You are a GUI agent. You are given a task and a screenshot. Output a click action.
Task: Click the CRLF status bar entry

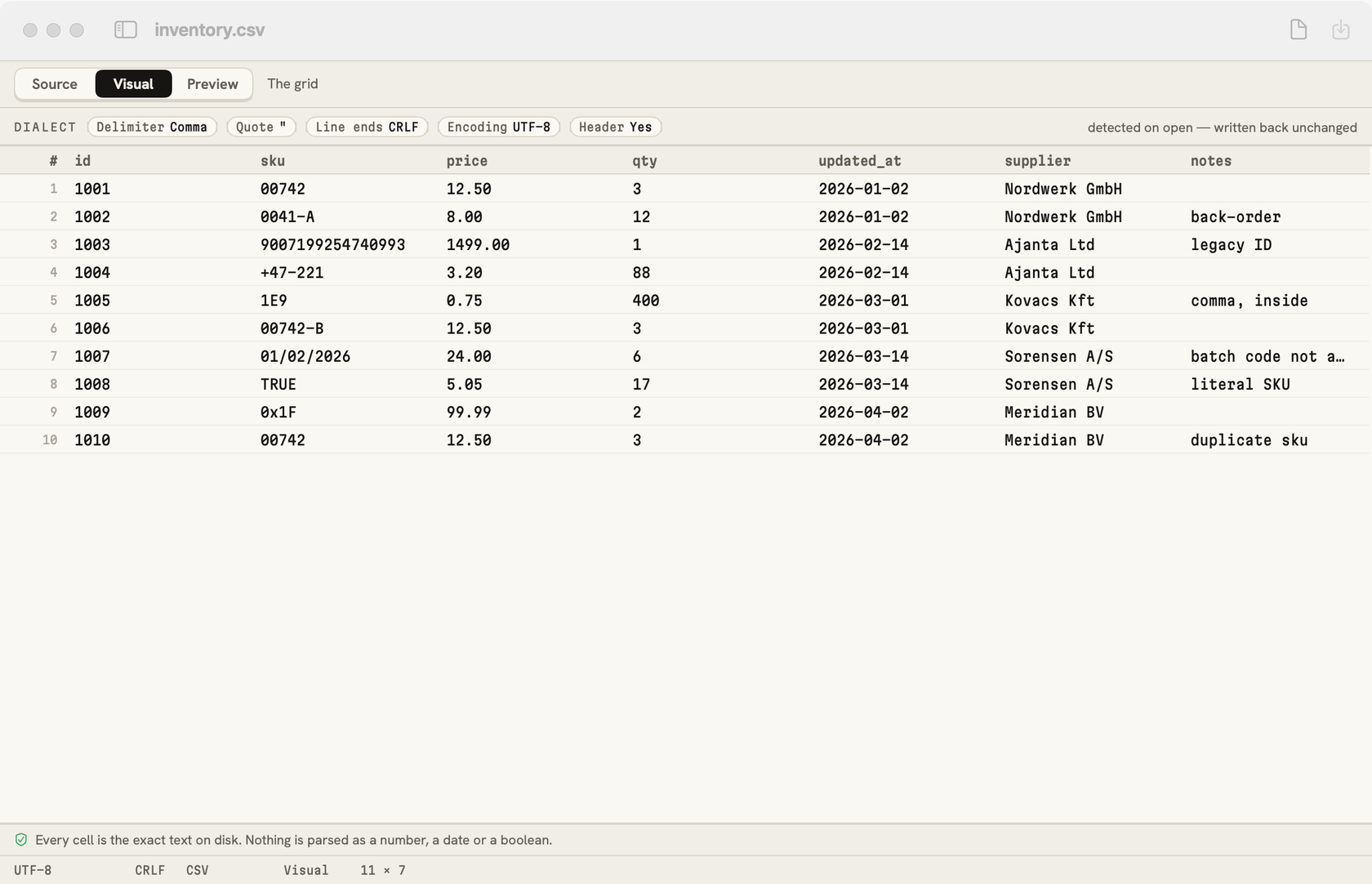pos(150,870)
